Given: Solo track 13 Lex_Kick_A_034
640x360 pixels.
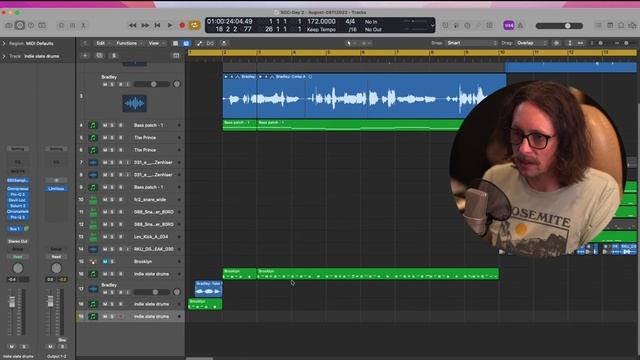Looking at the screenshot, I should point(112,237).
